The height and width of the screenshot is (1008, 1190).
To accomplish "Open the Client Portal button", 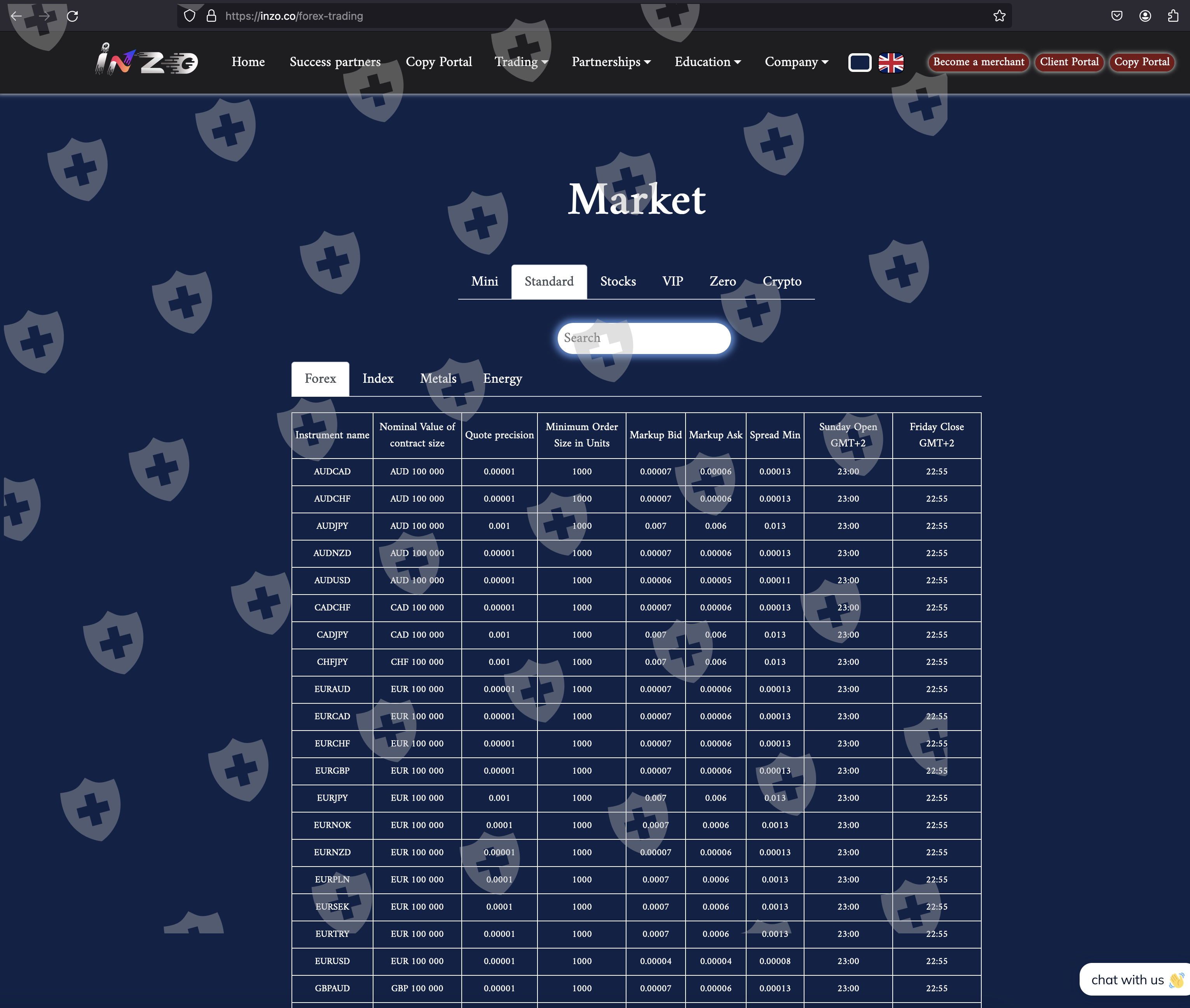I will click(x=1068, y=62).
